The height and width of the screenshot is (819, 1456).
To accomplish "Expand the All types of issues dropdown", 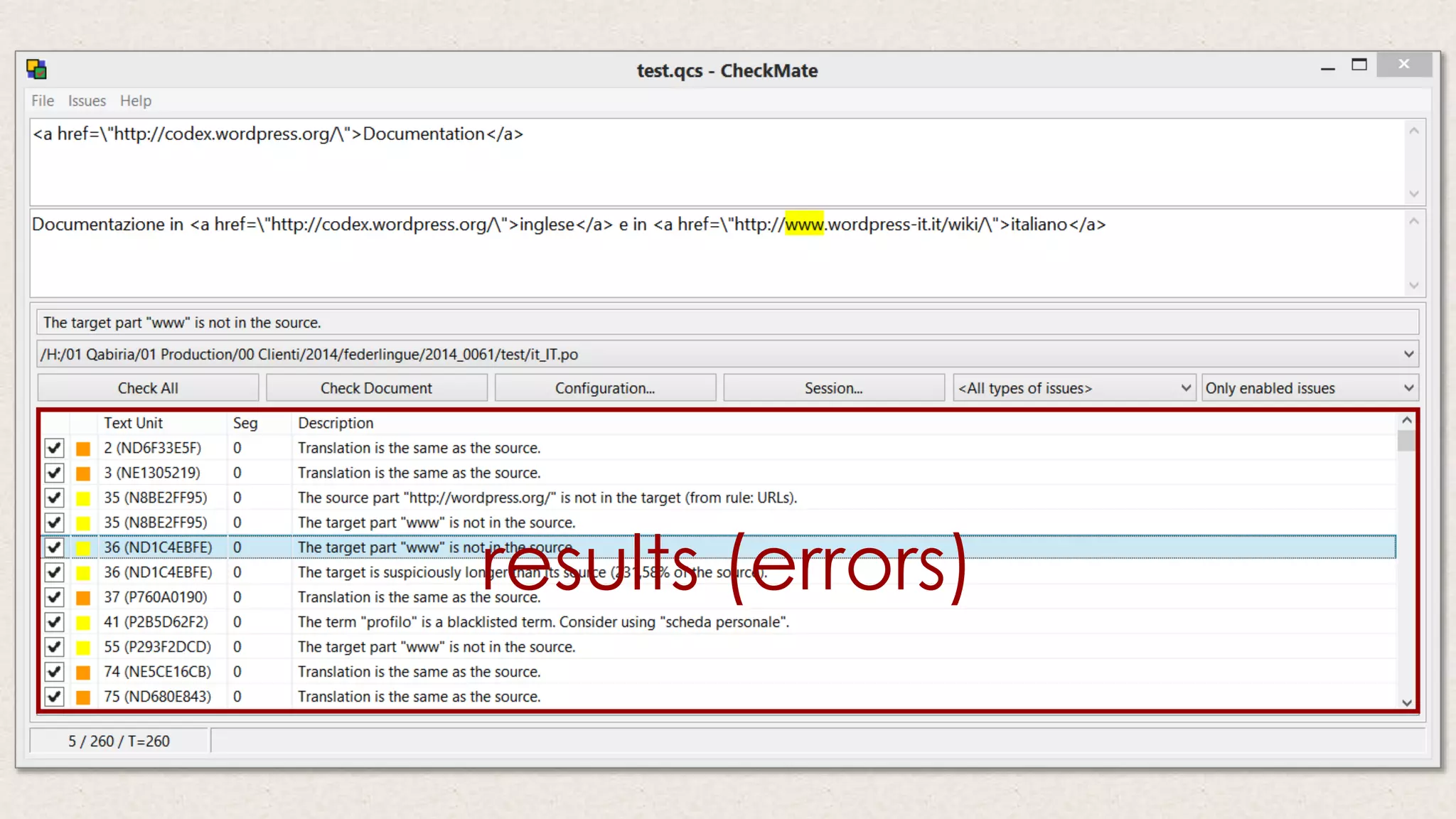I will tap(1074, 388).
